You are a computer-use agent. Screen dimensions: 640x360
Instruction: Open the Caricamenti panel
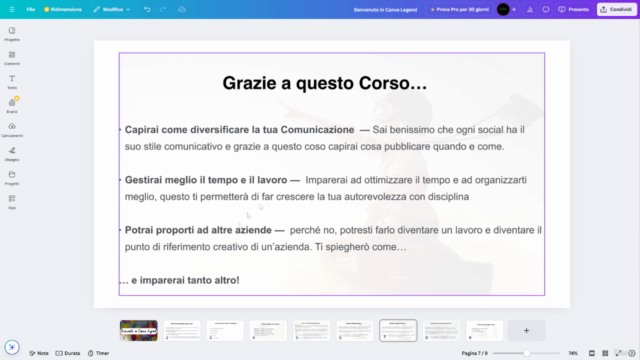click(x=12, y=130)
